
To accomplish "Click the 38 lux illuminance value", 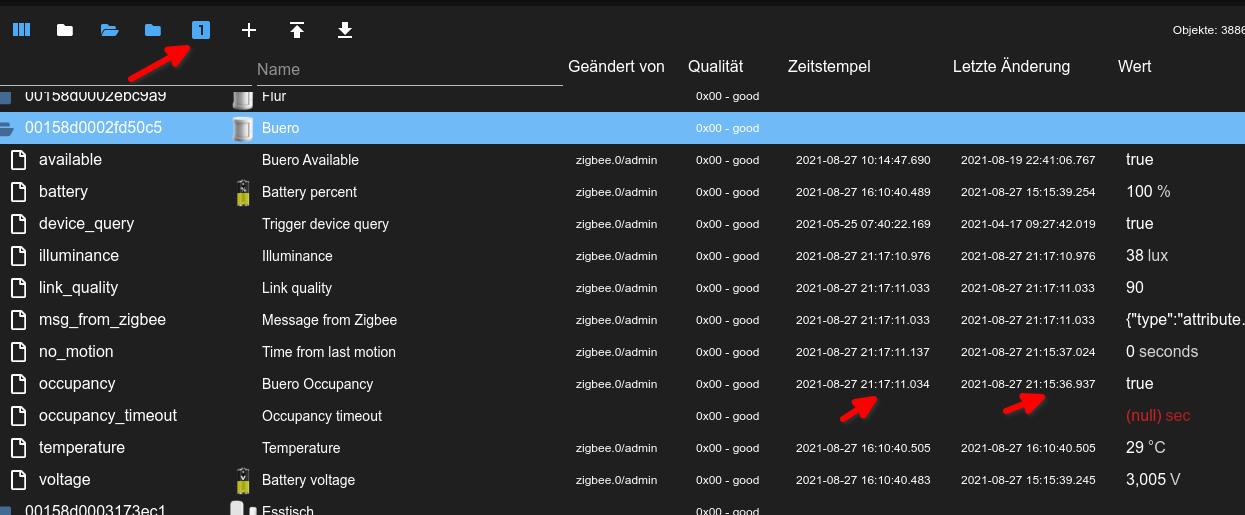I will tap(1146, 256).
